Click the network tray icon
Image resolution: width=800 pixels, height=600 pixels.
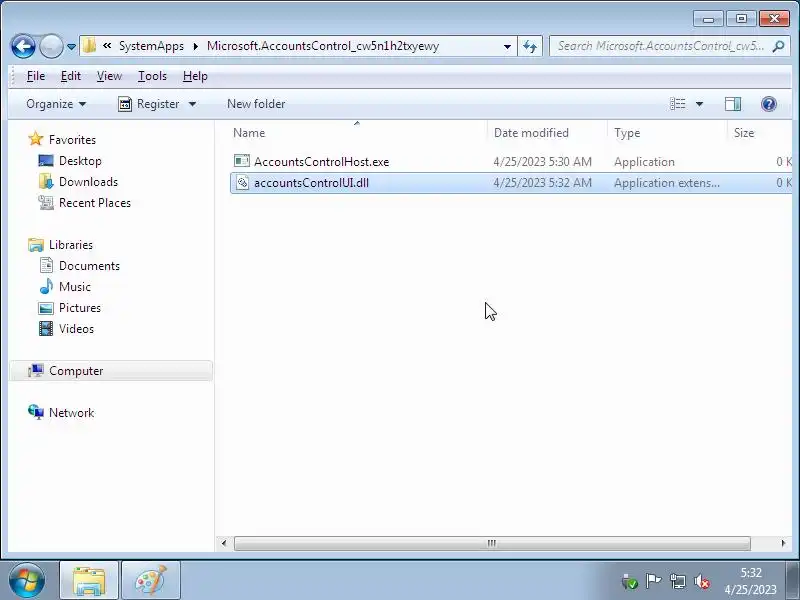click(678, 581)
